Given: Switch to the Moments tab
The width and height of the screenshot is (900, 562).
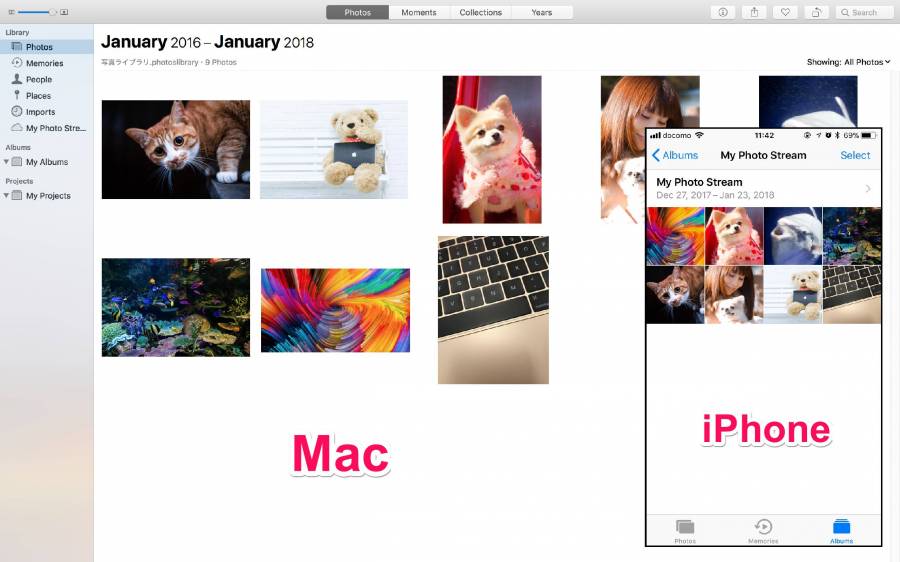Looking at the screenshot, I should pos(418,12).
